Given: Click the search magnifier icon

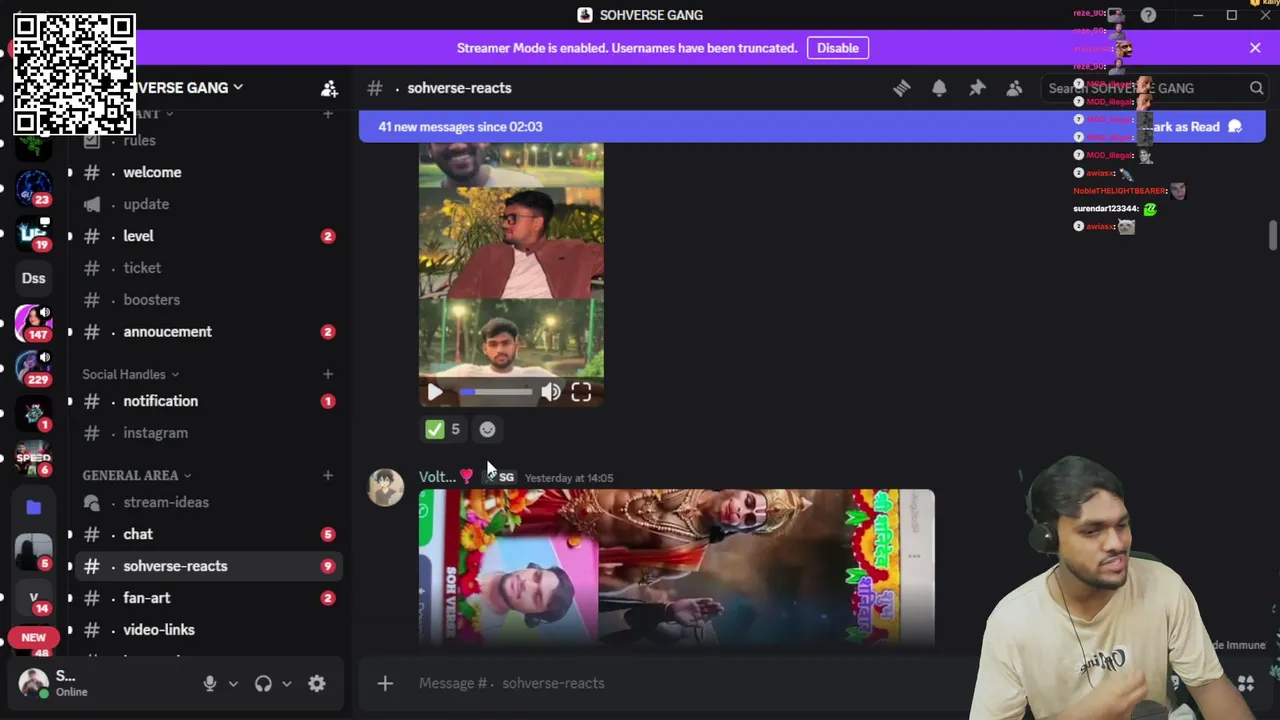Looking at the screenshot, I should pos(1256,88).
